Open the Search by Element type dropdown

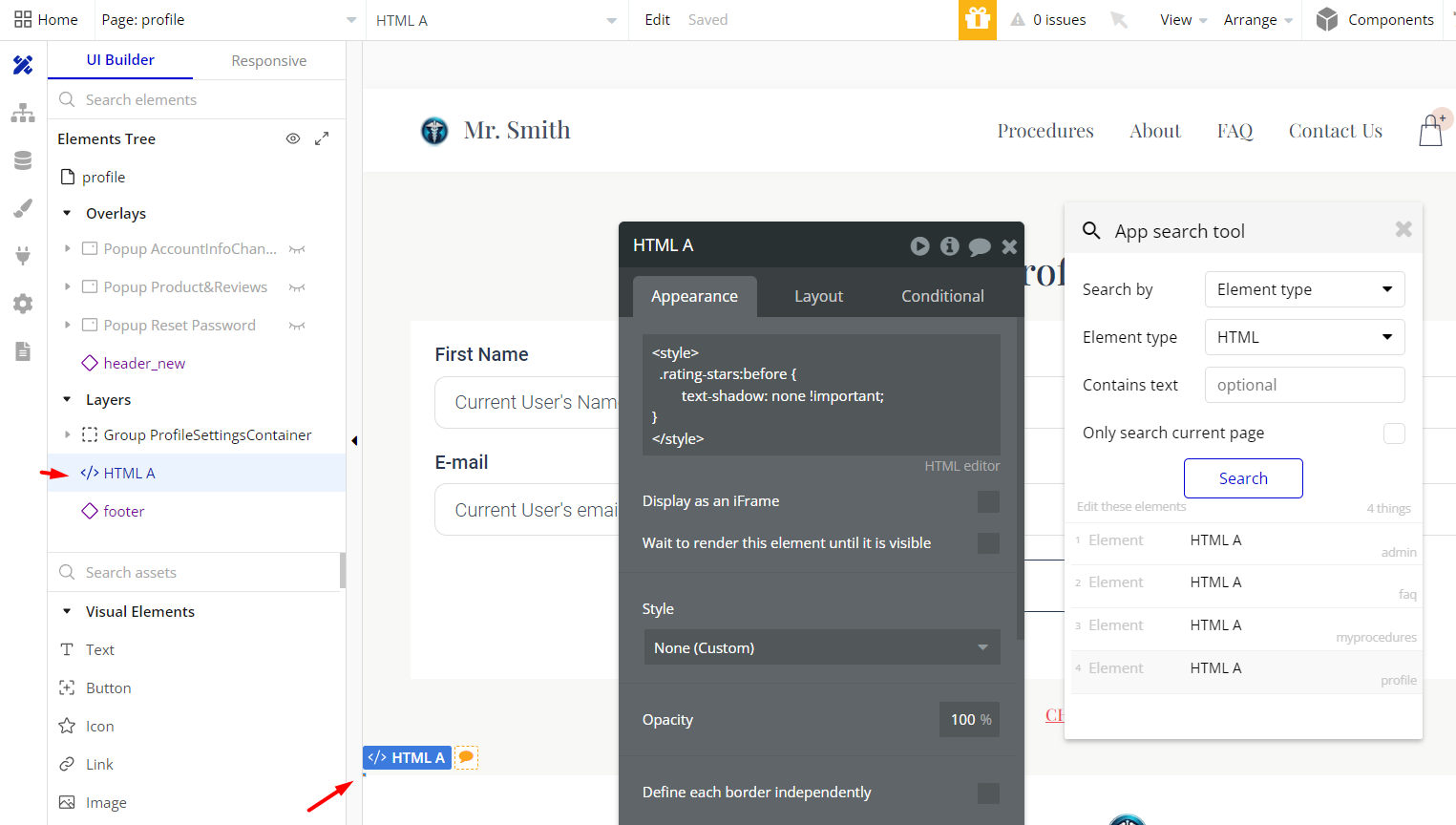1304,289
